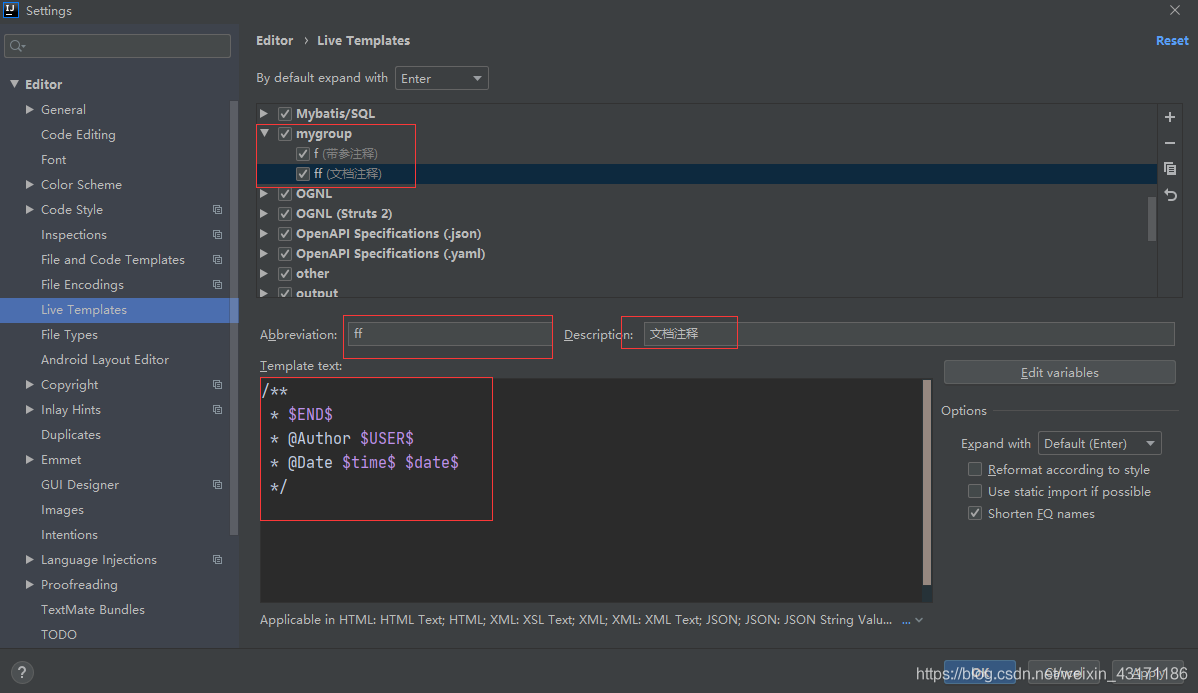Click the project-level icon beside Inspections
Screen dimensions: 1198x693
[218, 235]
